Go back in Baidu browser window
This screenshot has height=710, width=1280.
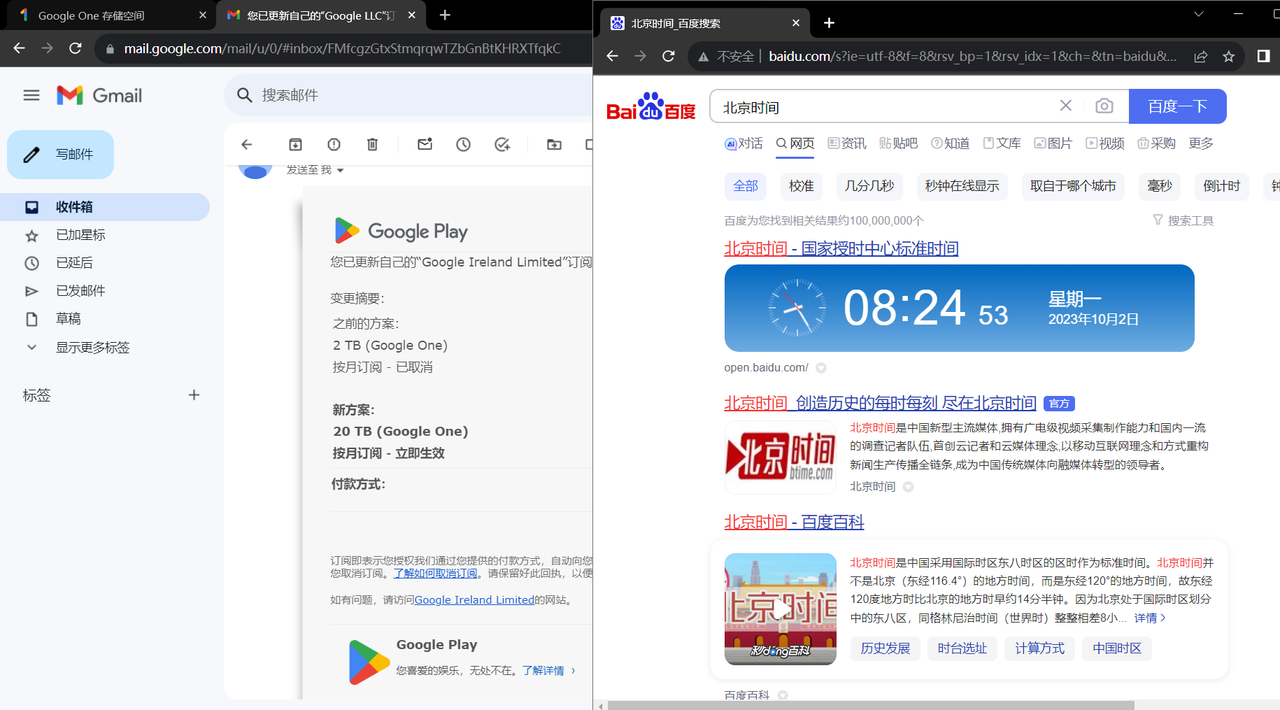[612, 57]
